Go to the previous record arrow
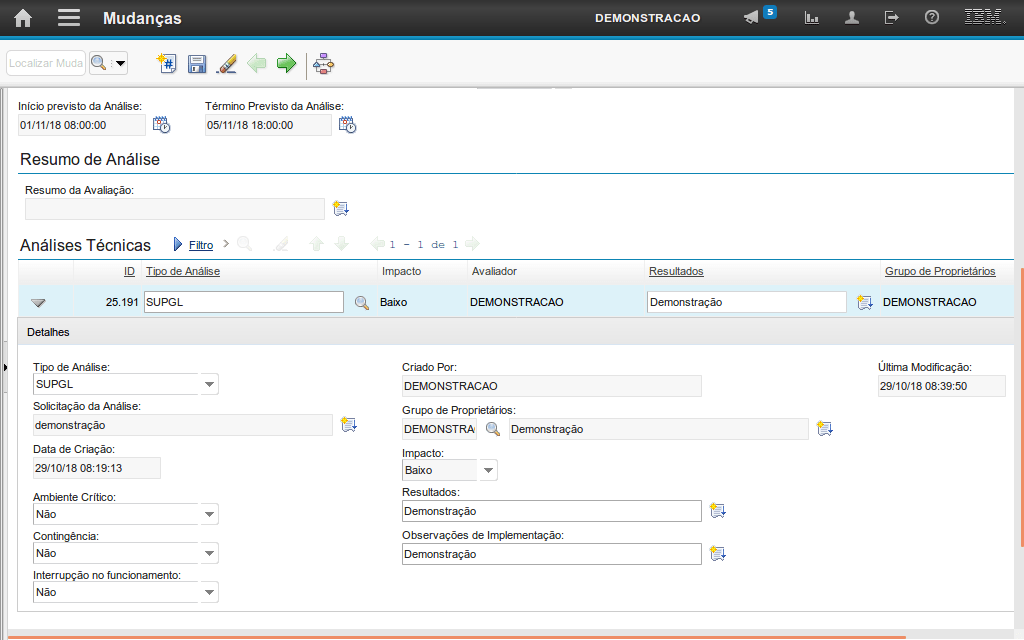This screenshot has height=640, width=1024. 257,63
